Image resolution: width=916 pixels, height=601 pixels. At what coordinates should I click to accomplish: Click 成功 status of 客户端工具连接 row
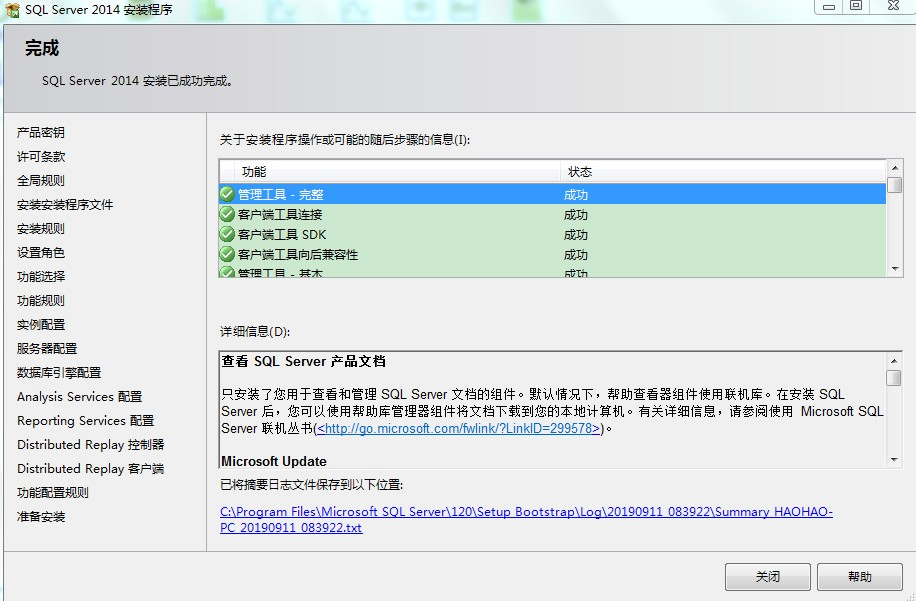[x=575, y=215]
